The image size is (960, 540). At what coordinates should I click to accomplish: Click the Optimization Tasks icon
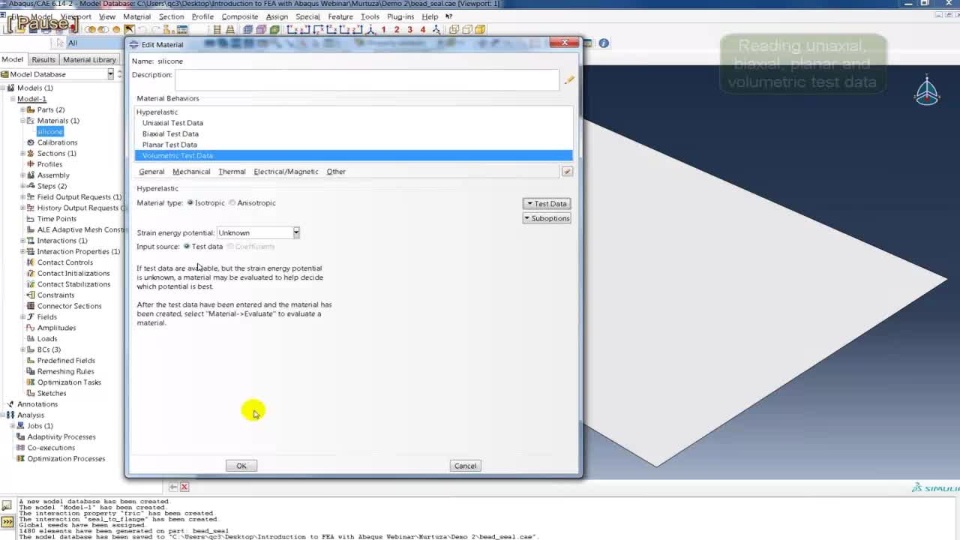31,382
